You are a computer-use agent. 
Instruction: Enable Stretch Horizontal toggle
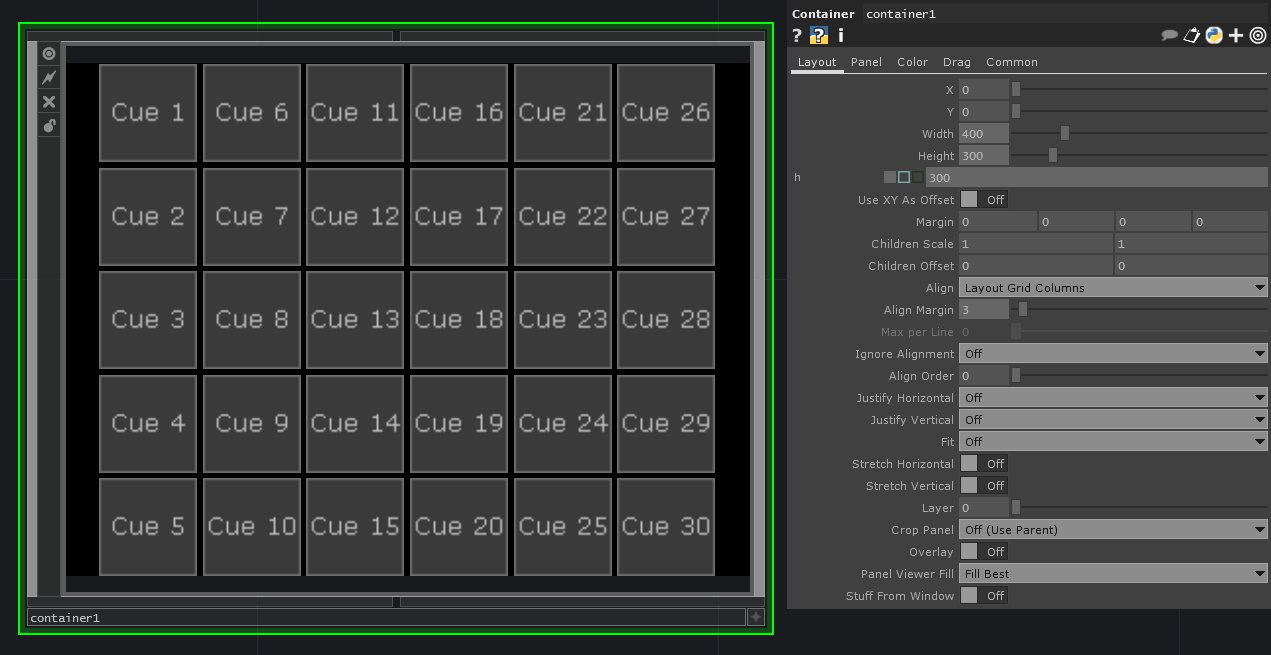pos(970,464)
